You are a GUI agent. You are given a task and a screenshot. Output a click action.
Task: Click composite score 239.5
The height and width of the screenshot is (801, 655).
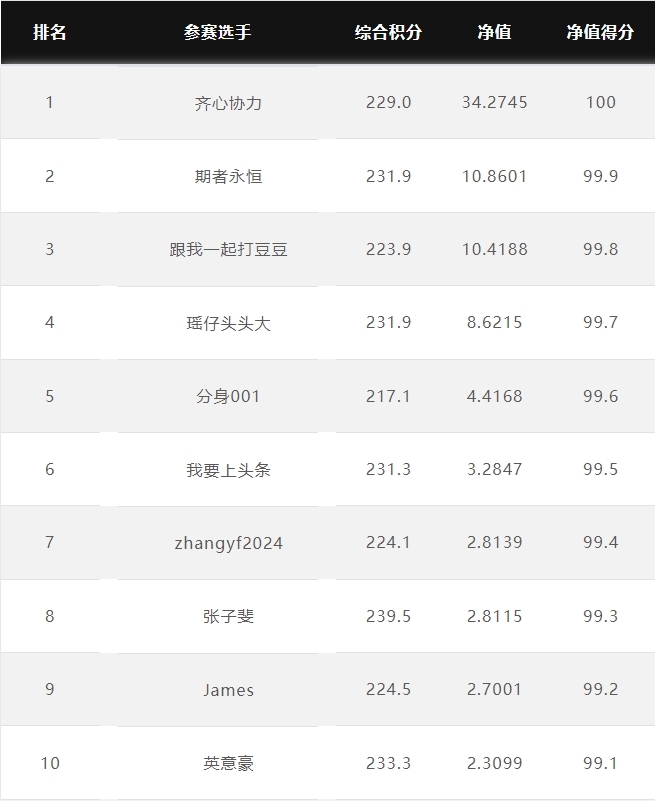pos(388,616)
